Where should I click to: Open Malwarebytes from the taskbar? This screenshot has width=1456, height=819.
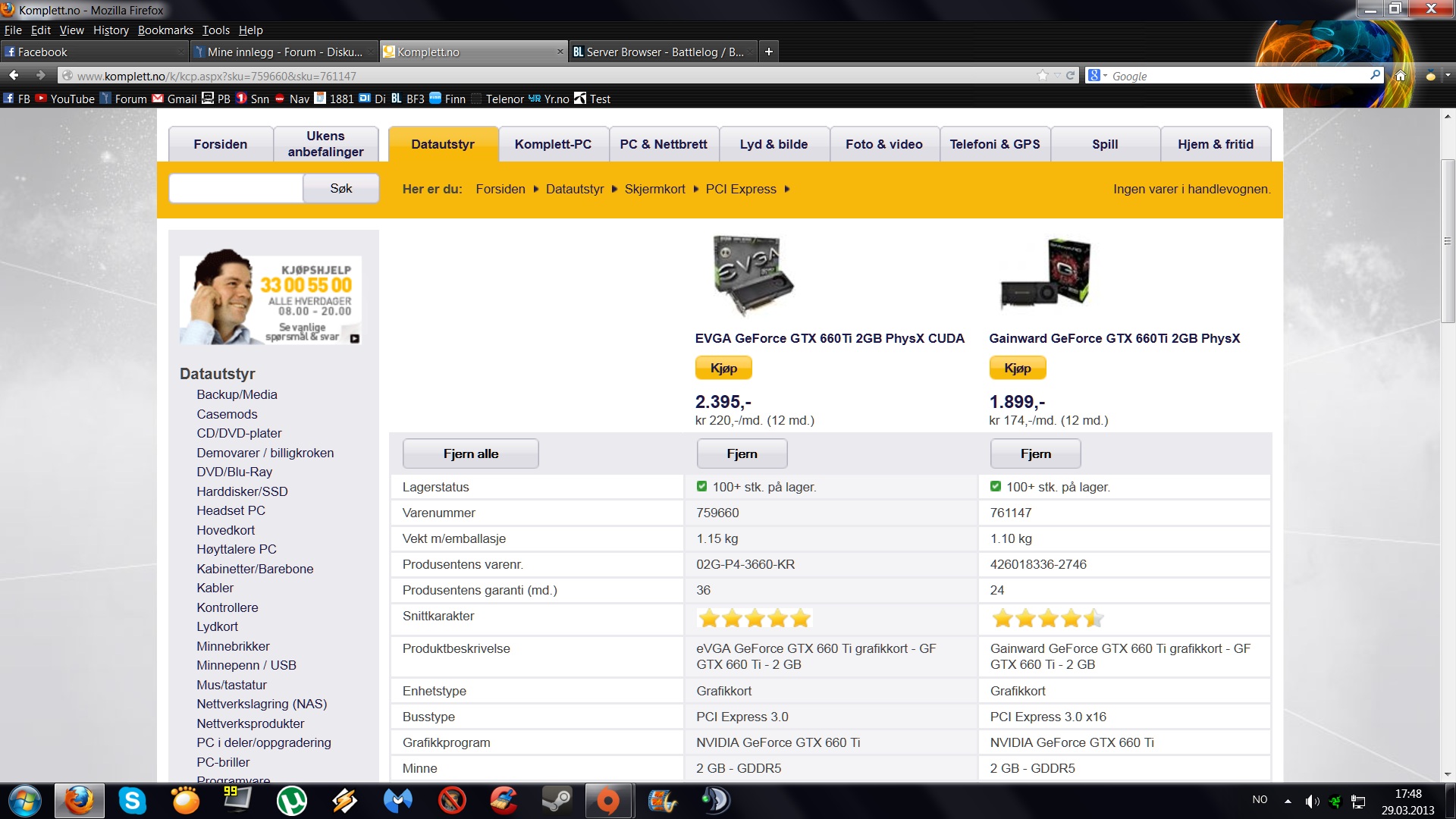click(397, 801)
